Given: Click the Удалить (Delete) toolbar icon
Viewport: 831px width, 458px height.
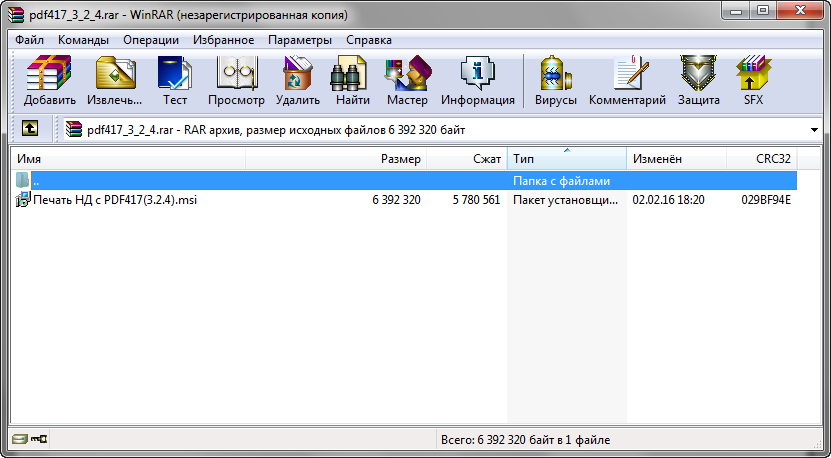Looking at the screenshot, I should (298, 80).
